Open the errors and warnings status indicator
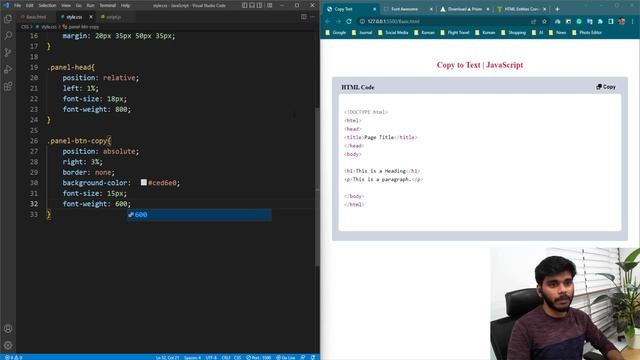 pos(13,357)
